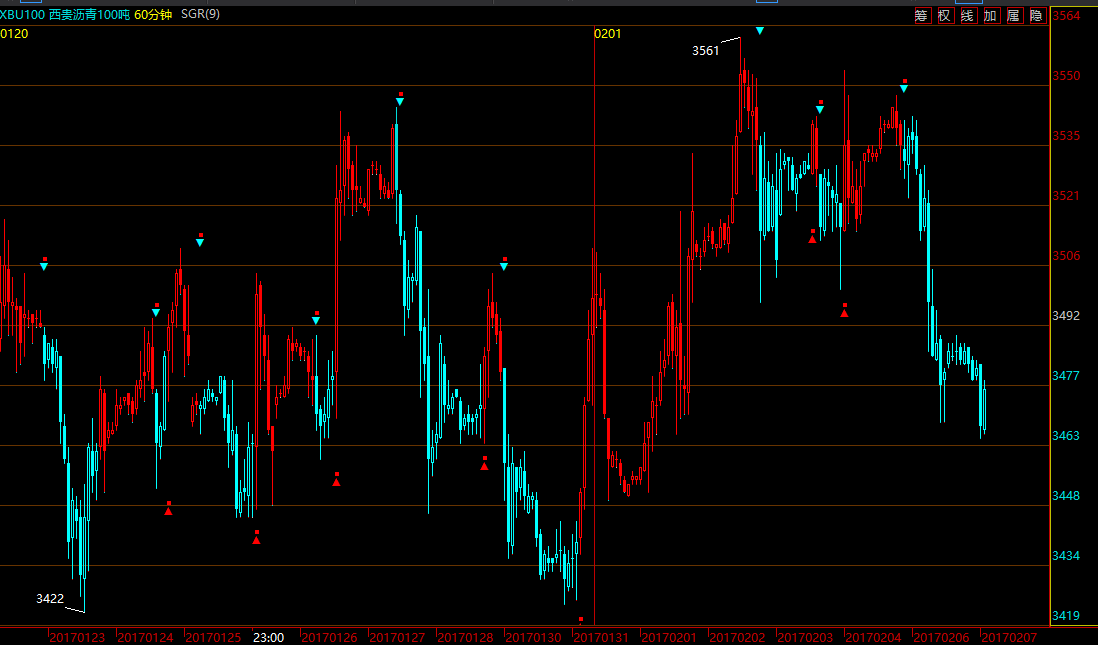Click the 权 adjustment button

tap(945, 15)
